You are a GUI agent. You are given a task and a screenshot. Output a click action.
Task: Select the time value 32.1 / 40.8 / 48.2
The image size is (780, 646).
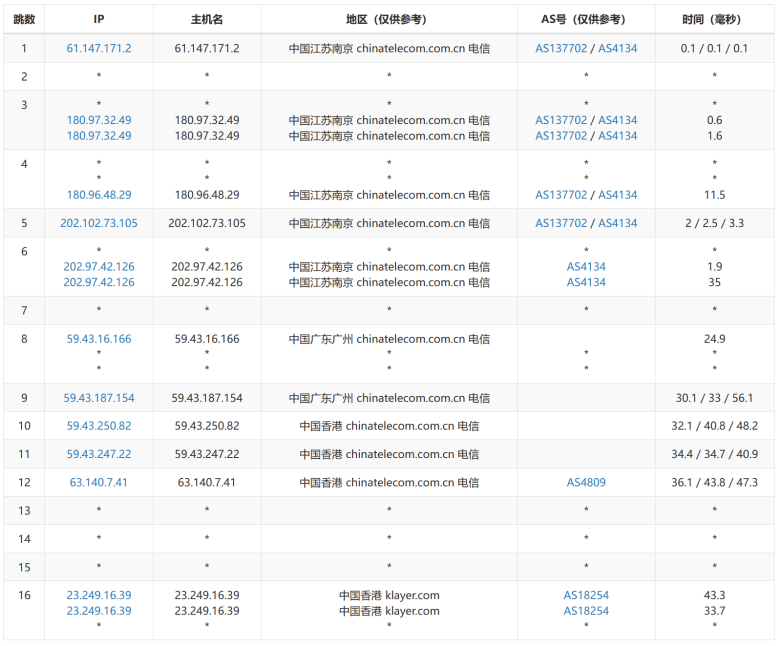tap(714, 426)
